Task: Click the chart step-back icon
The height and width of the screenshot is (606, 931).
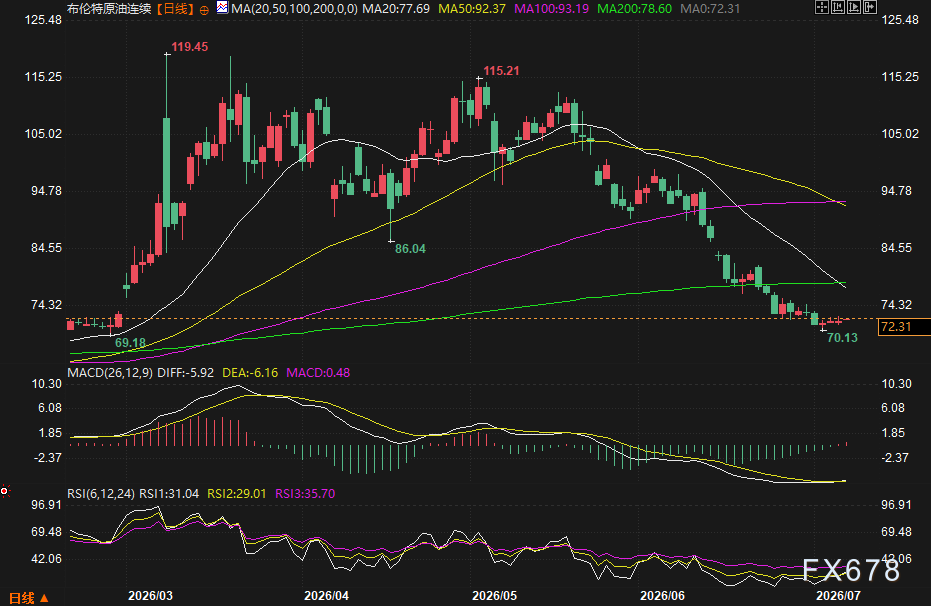Action: coord(838,7)
